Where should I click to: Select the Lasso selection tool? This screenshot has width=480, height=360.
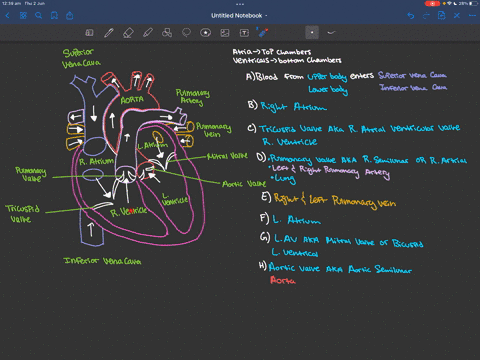click(186, 33)
